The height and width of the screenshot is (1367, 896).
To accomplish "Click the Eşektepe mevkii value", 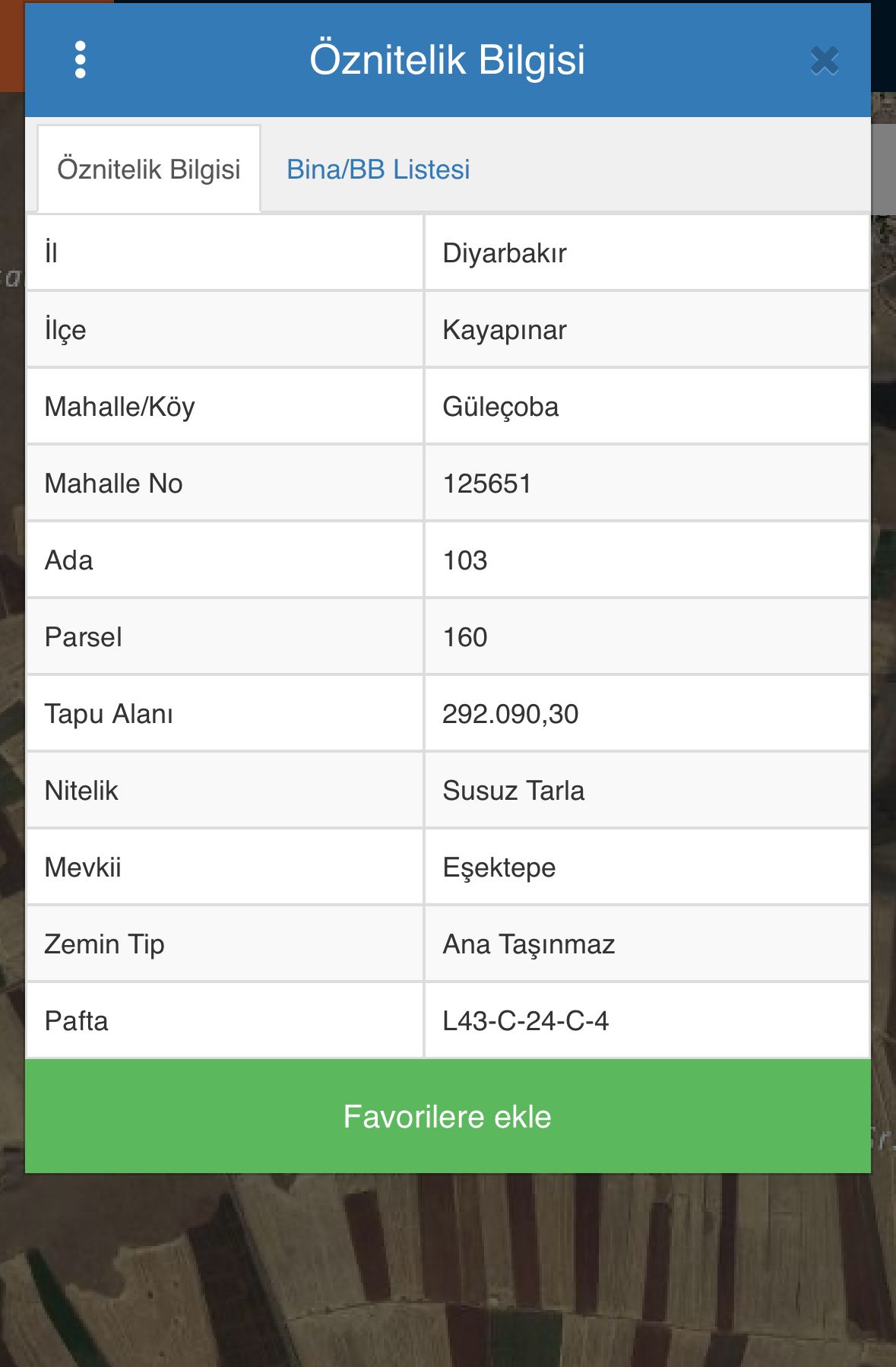I will [647, 867].
